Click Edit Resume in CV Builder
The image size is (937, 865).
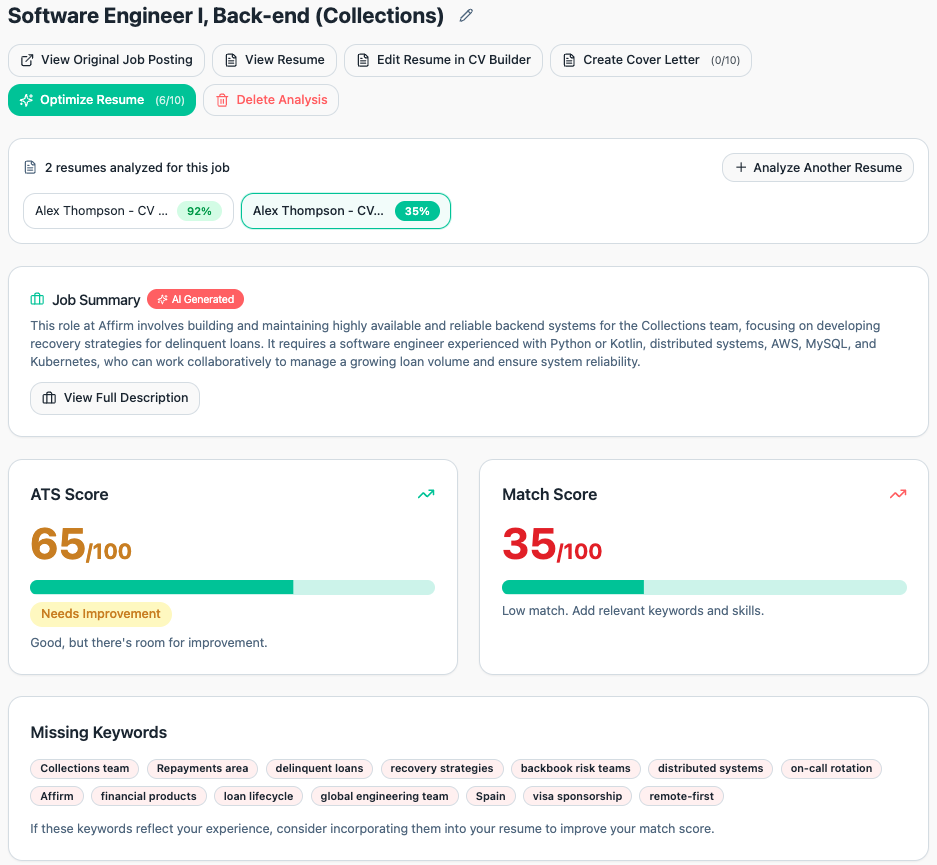click(443, 60)
